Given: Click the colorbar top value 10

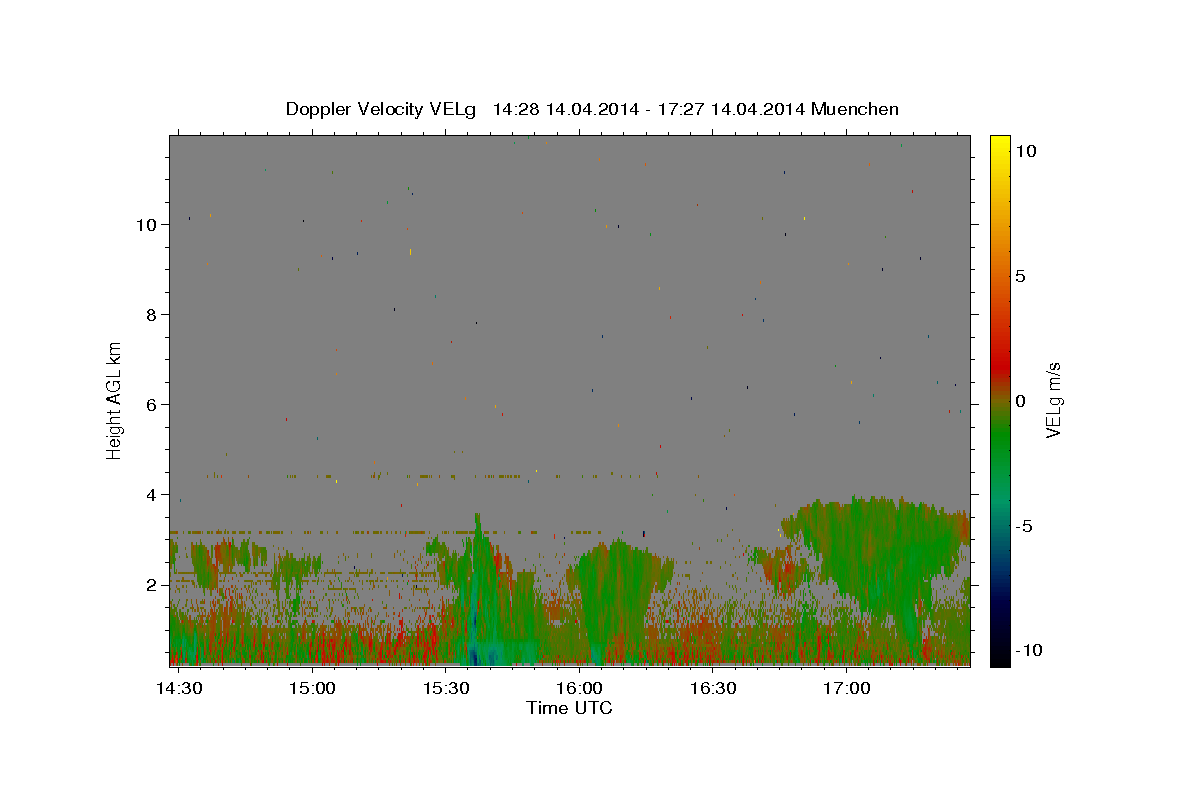Looking at the screenshot, I should pos(1025,151).
